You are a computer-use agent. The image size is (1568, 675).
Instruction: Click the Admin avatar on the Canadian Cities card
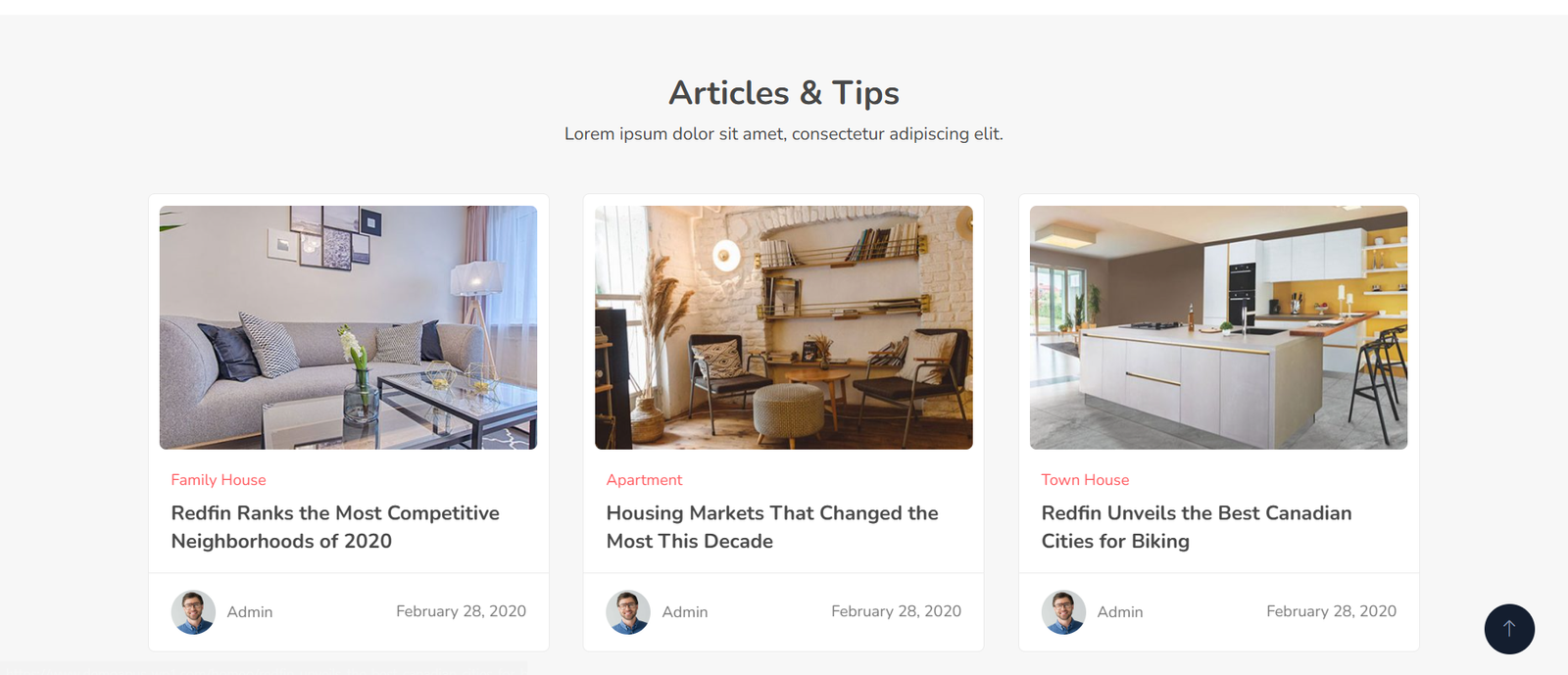pyautogui.click(x=1063, y=612)
